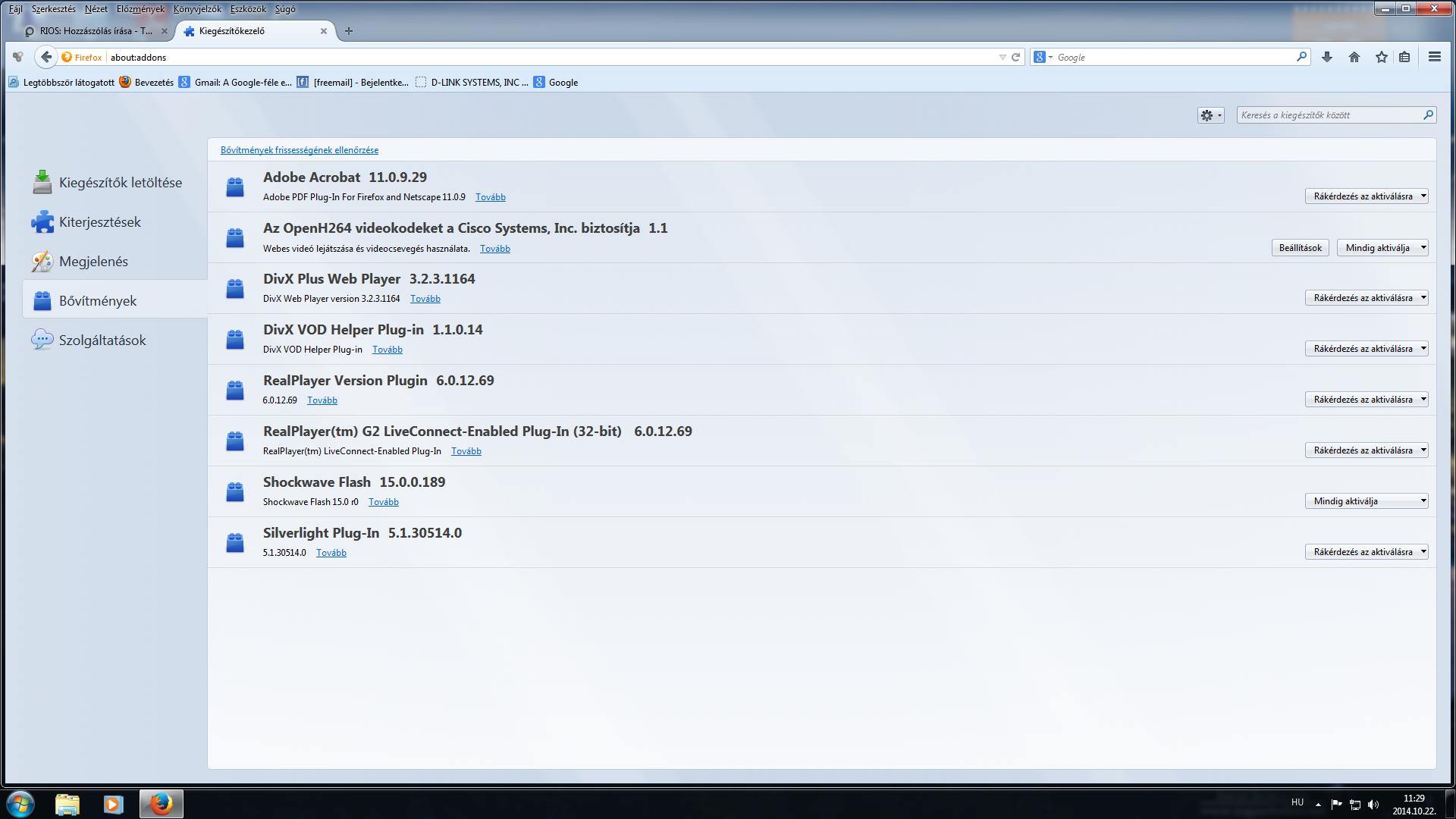Open the downloads arrow icon
The image size is (1456, 819).
1327,57
